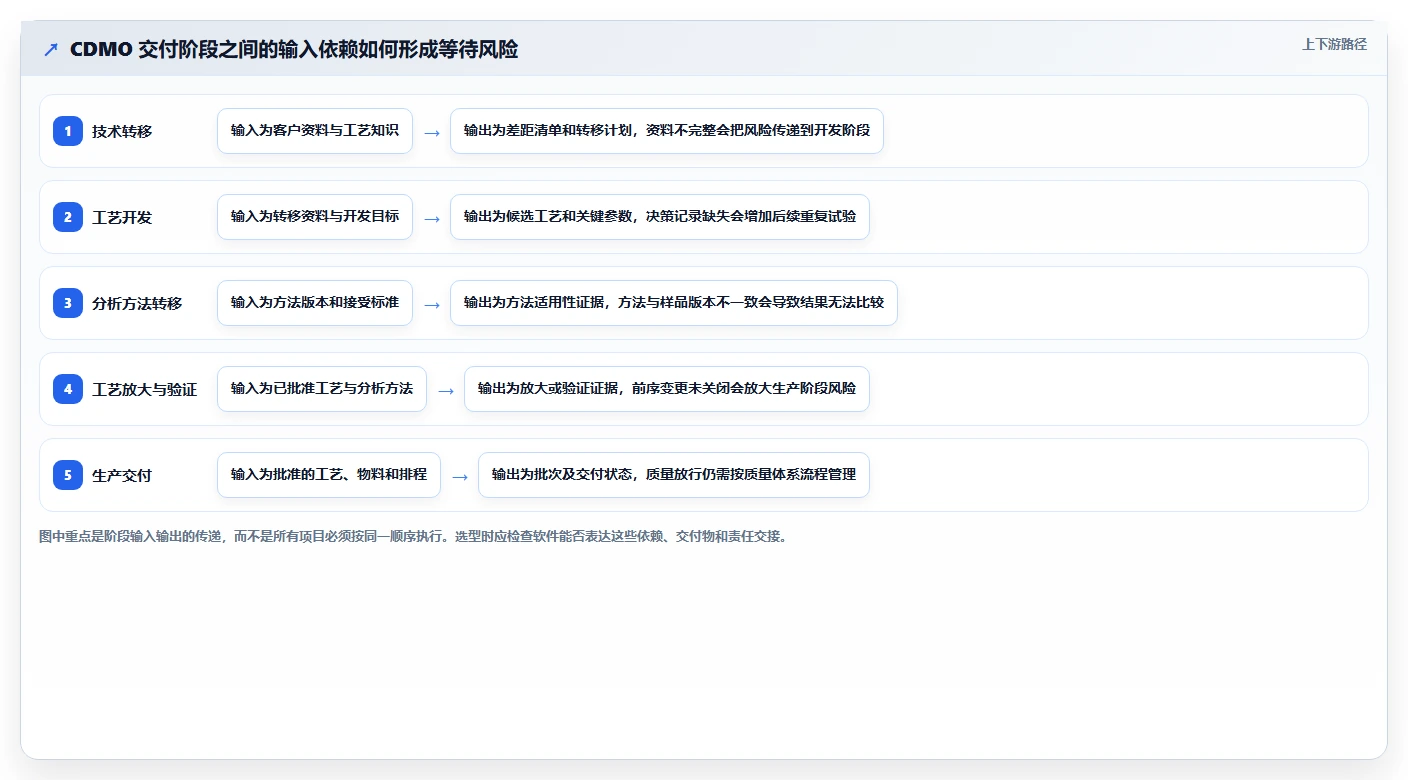This screenshot has width=1408, height=780.
Task: Click the 生产交付 stage label
Action: tap(122, 475)
